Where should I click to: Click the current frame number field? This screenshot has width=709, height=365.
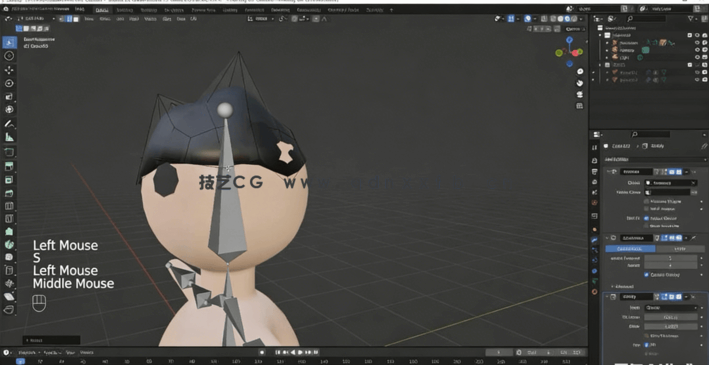point(499,352)
